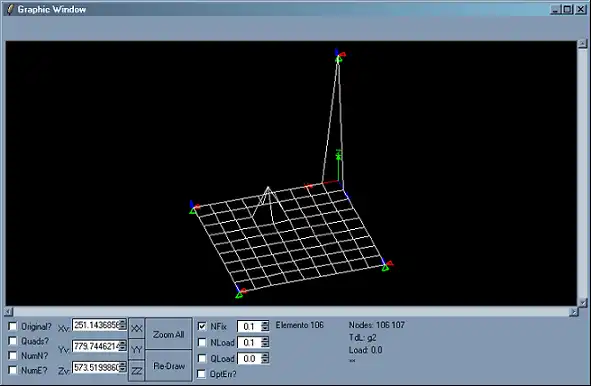Click the ZZ view axis button

(136, 371)
